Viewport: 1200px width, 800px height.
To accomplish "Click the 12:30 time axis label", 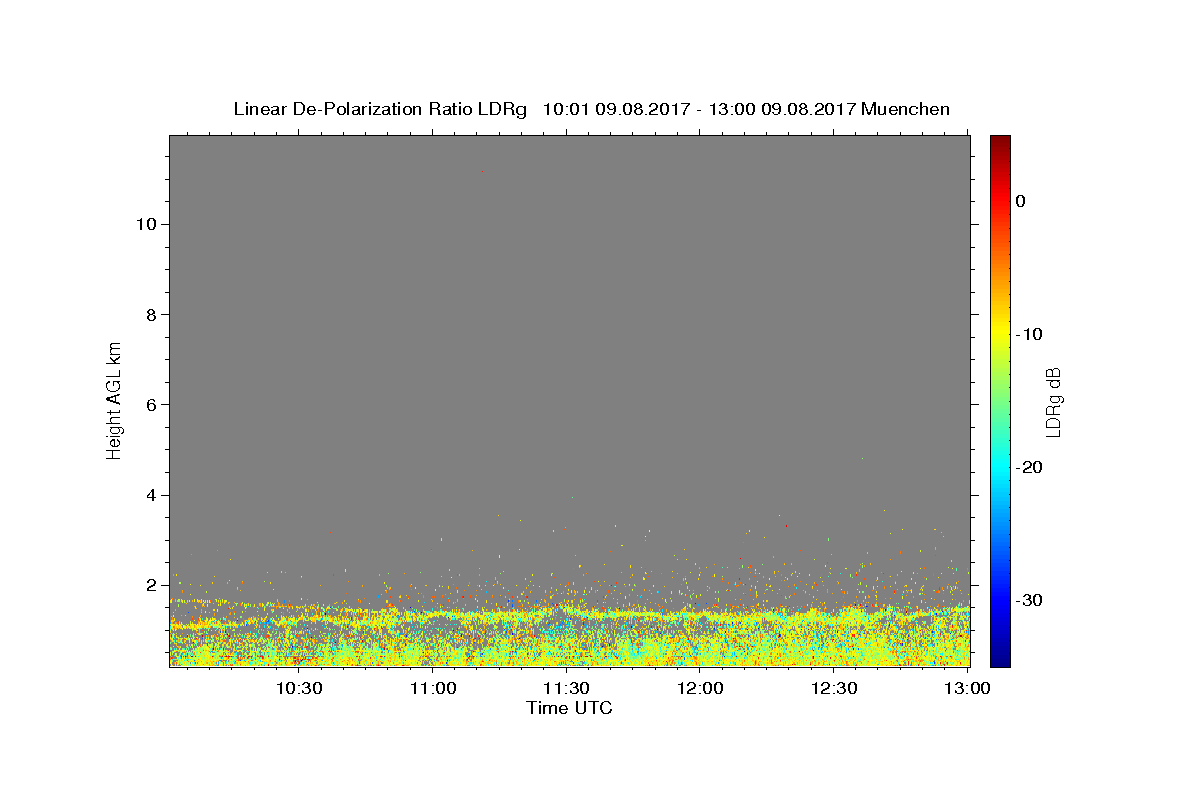I will [x=835, y=689].
